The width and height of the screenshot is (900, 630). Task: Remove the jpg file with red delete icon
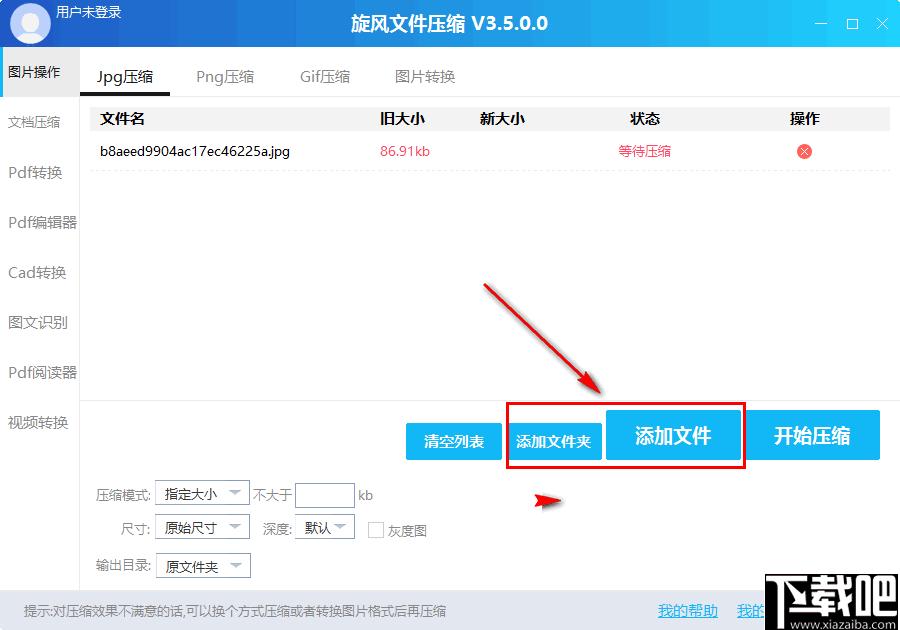[804, 151]
